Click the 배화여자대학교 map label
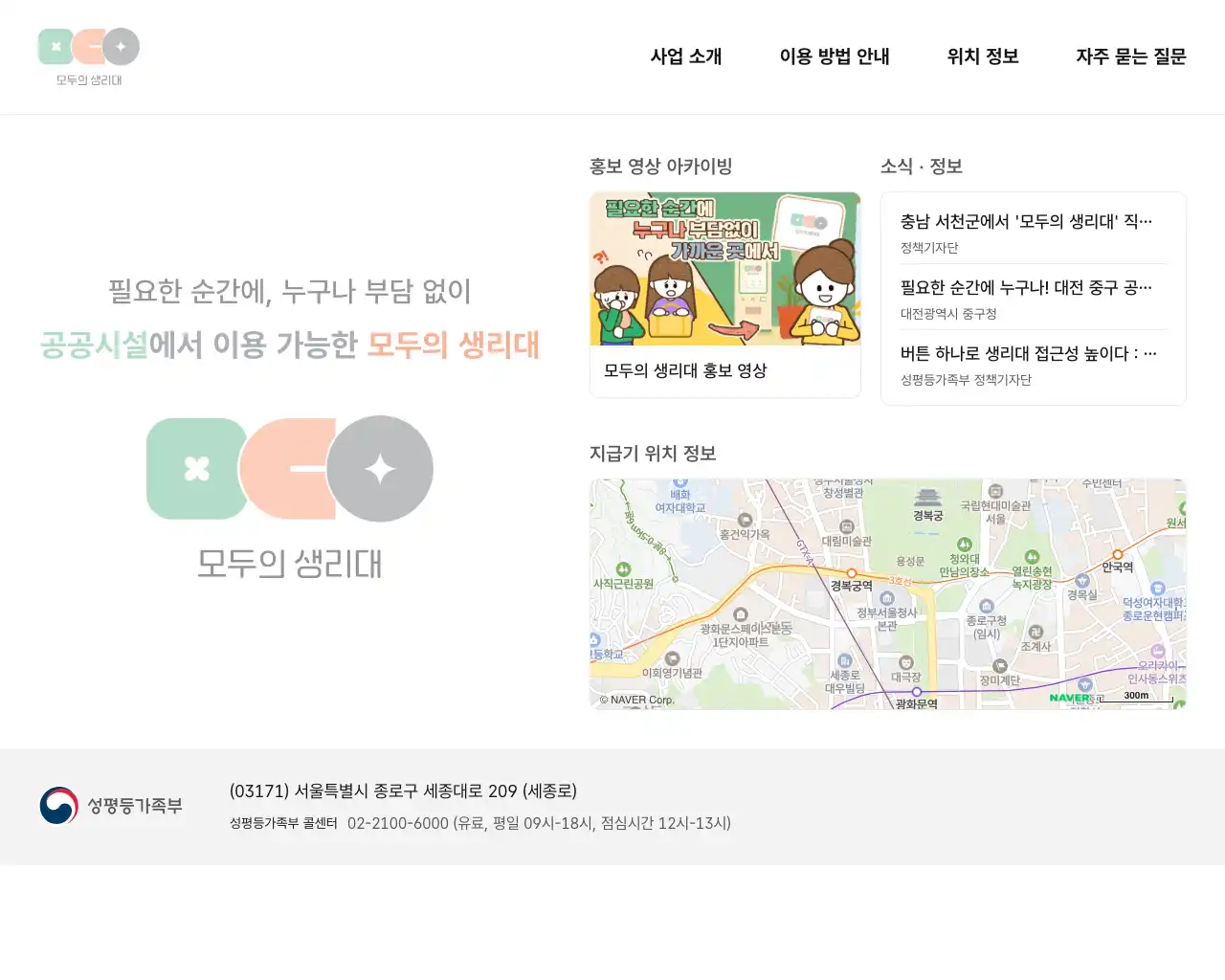Image resolution: width=1225 pixels, height=980 pixels. (x=680, y=501)
